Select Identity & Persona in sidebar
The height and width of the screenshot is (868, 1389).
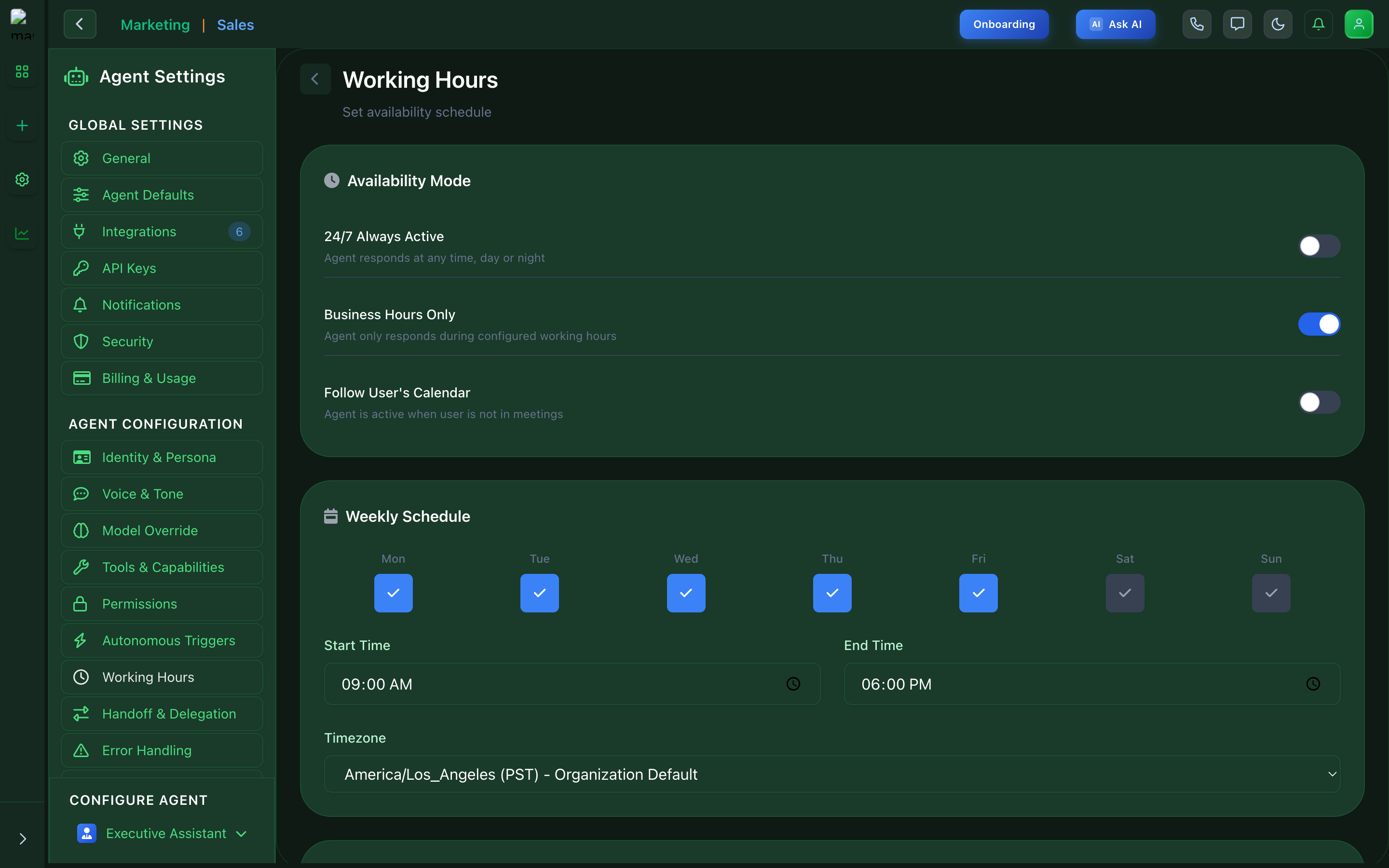click(162, 457)
